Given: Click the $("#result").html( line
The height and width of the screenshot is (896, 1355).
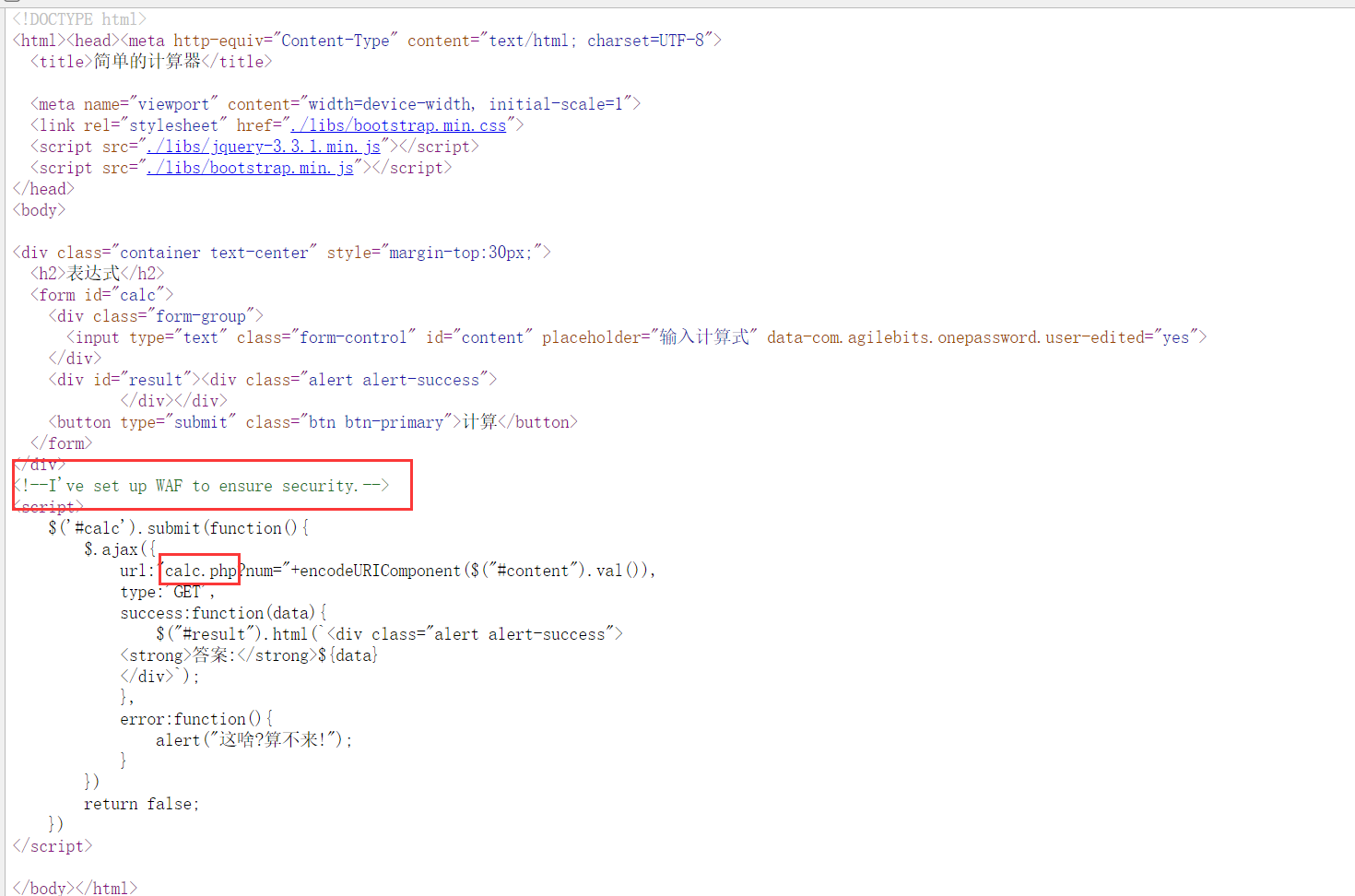Looking at the screenshot, I should tap(390, 634).
